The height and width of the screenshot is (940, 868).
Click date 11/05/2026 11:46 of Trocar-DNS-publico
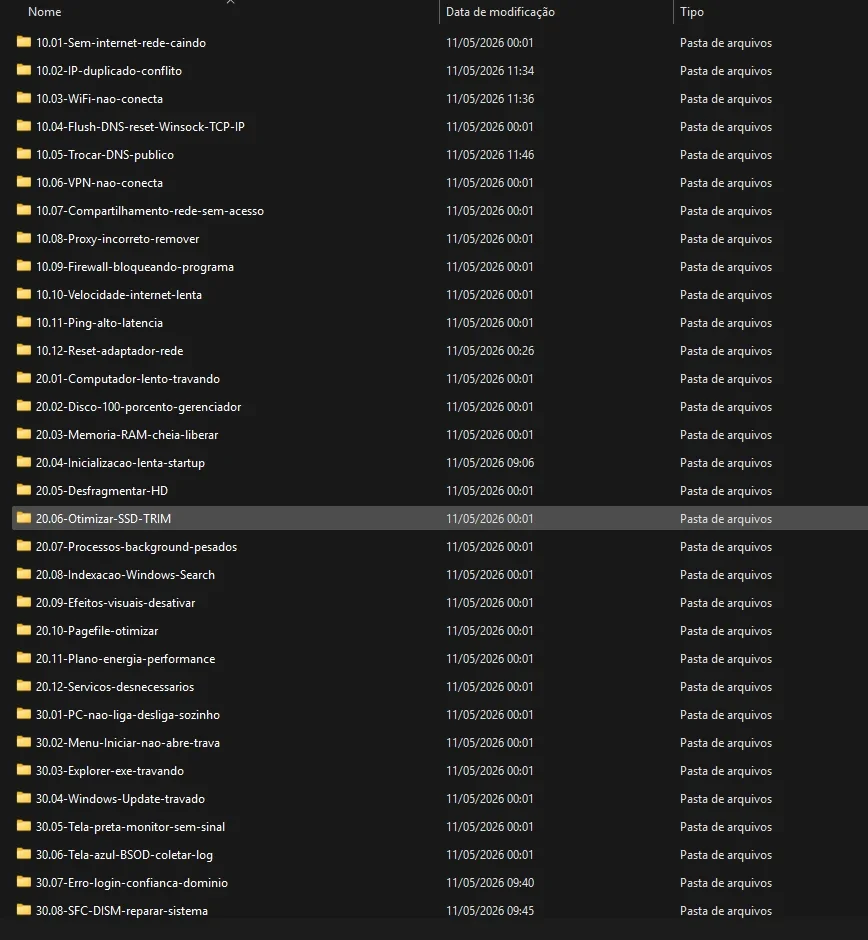point(490,155)
